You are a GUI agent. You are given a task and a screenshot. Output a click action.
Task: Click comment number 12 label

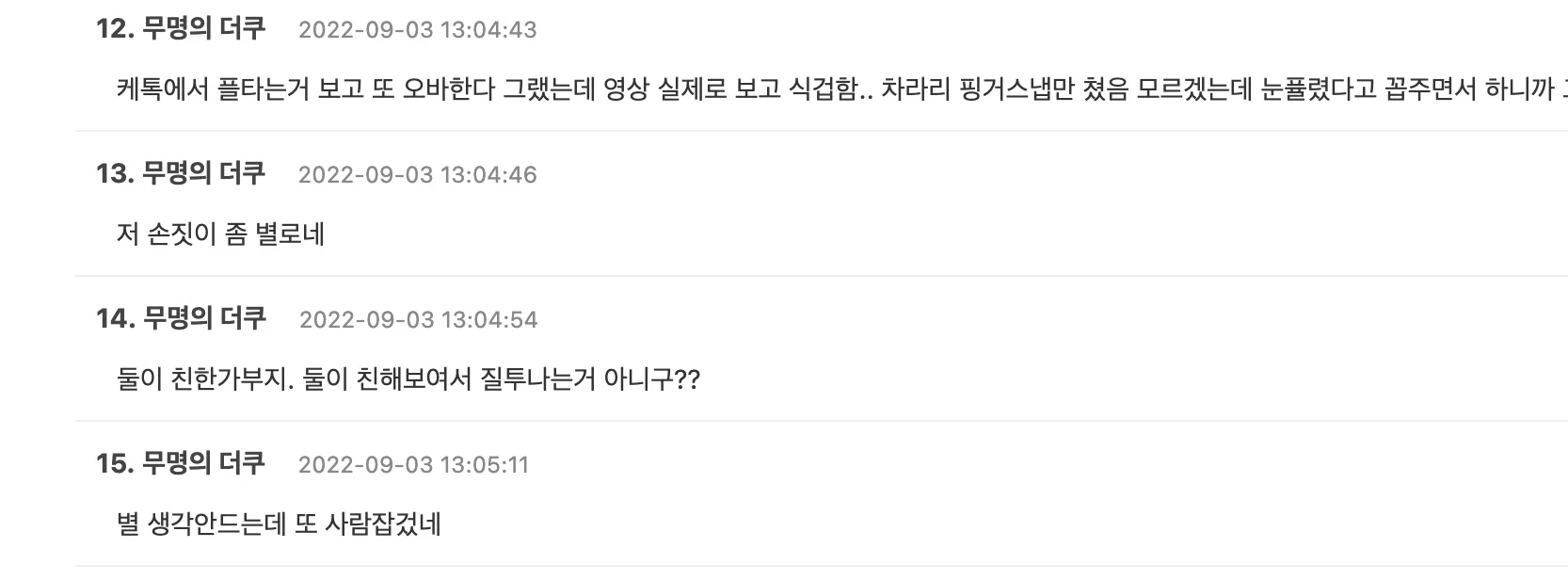click(115, 29)
